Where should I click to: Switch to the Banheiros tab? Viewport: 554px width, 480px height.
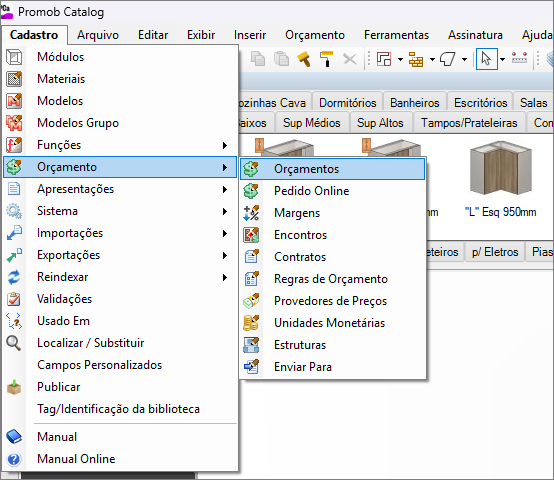[414, 103]
